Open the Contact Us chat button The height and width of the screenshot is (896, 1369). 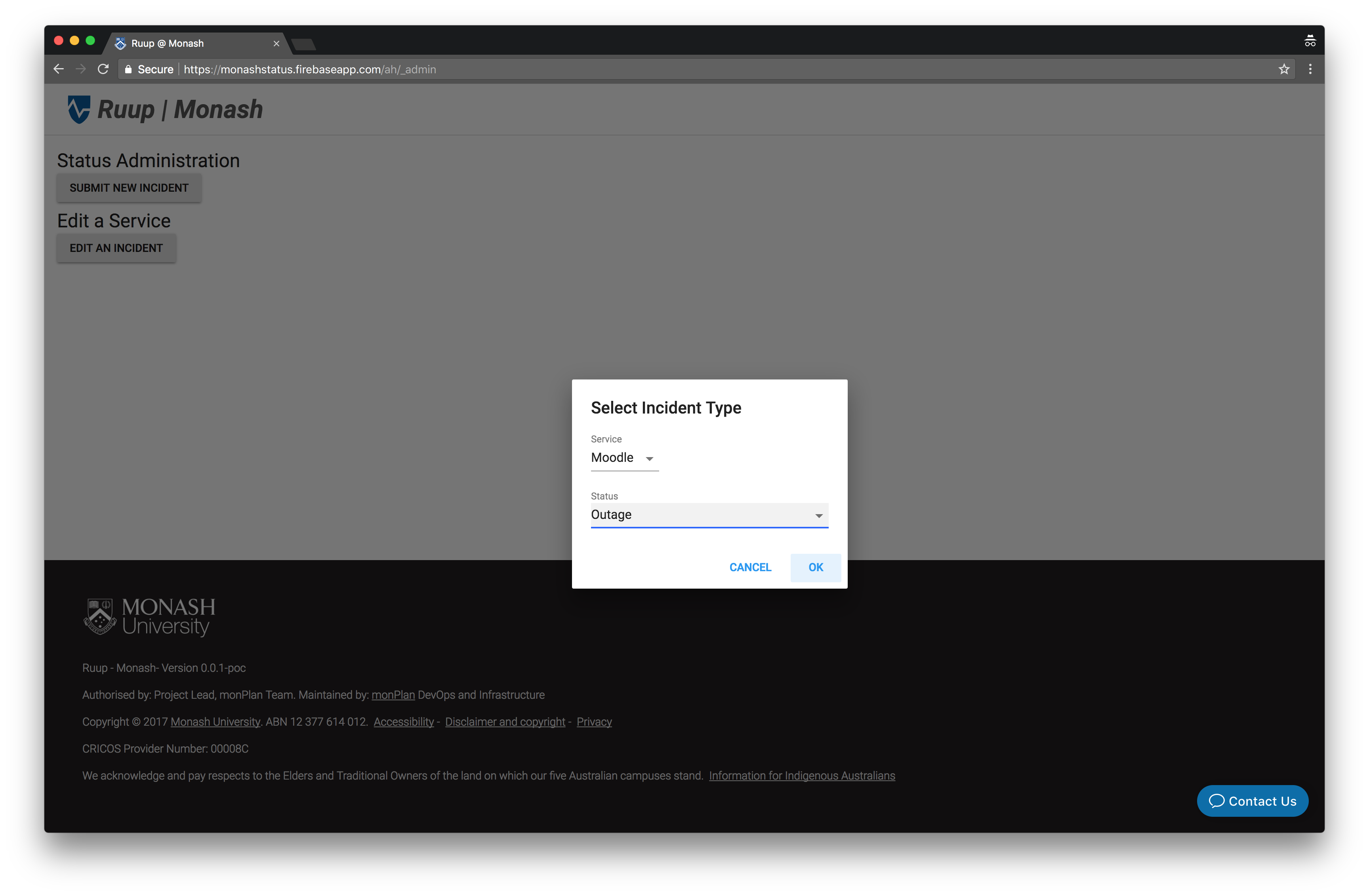[1252, 801]
